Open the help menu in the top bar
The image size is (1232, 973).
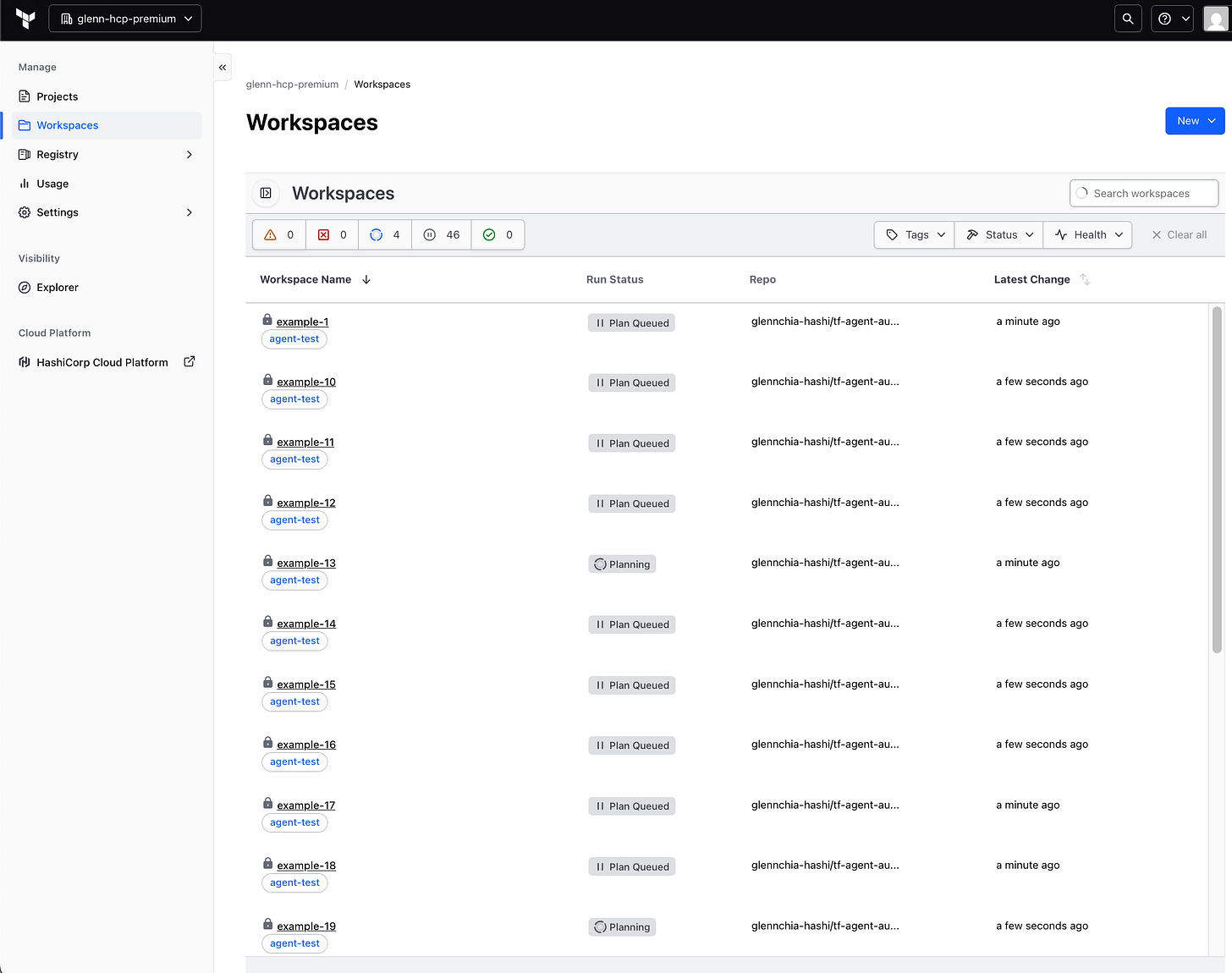(x=1171, y=18)
